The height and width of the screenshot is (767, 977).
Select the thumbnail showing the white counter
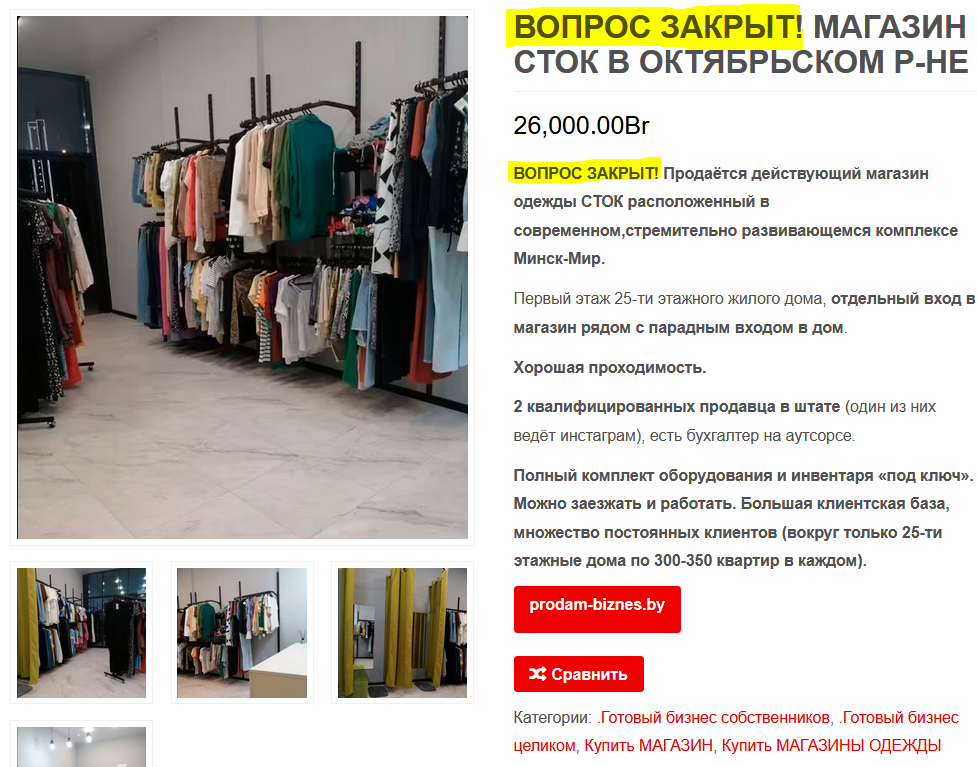tap(242, 632)
